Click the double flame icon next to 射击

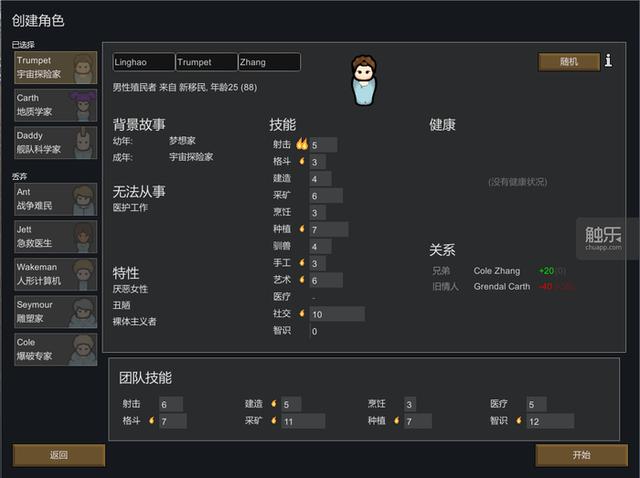302,144
